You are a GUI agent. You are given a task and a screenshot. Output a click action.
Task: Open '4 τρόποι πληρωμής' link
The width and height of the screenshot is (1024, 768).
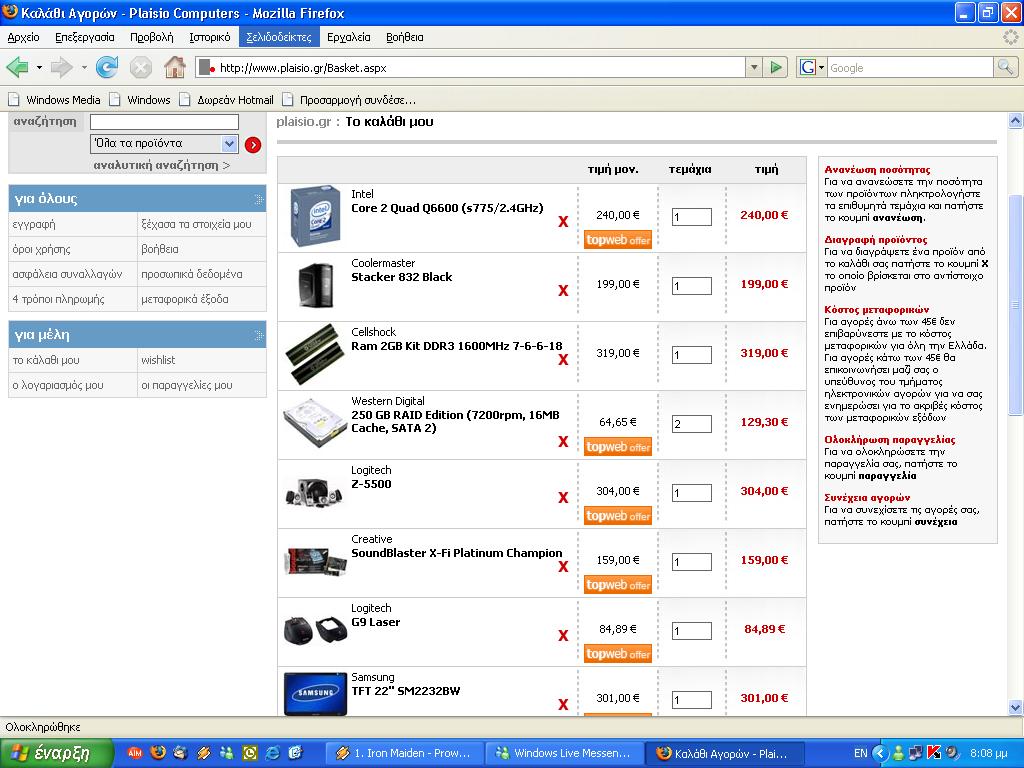(58, 299)
